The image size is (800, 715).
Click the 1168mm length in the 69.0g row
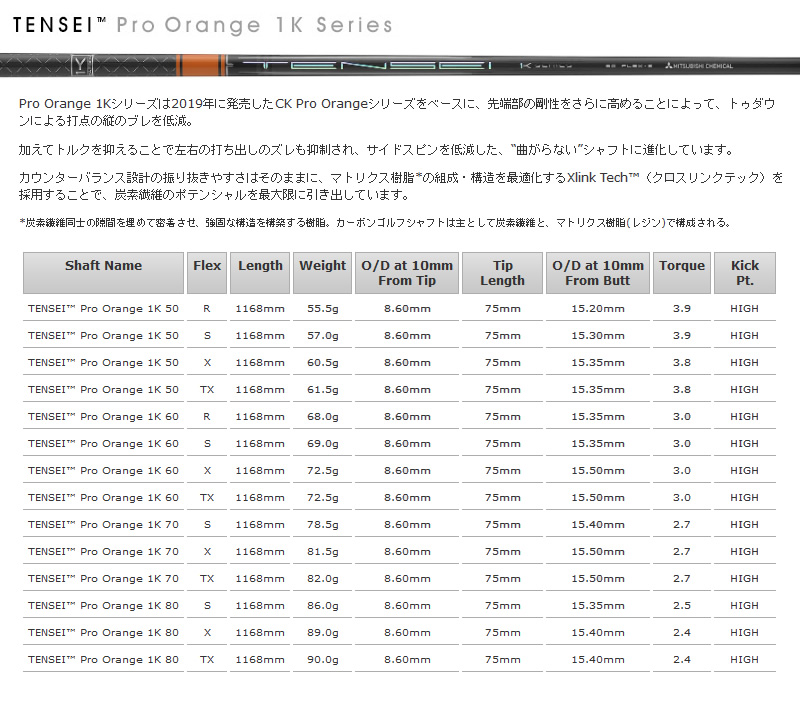click(260, 444)
